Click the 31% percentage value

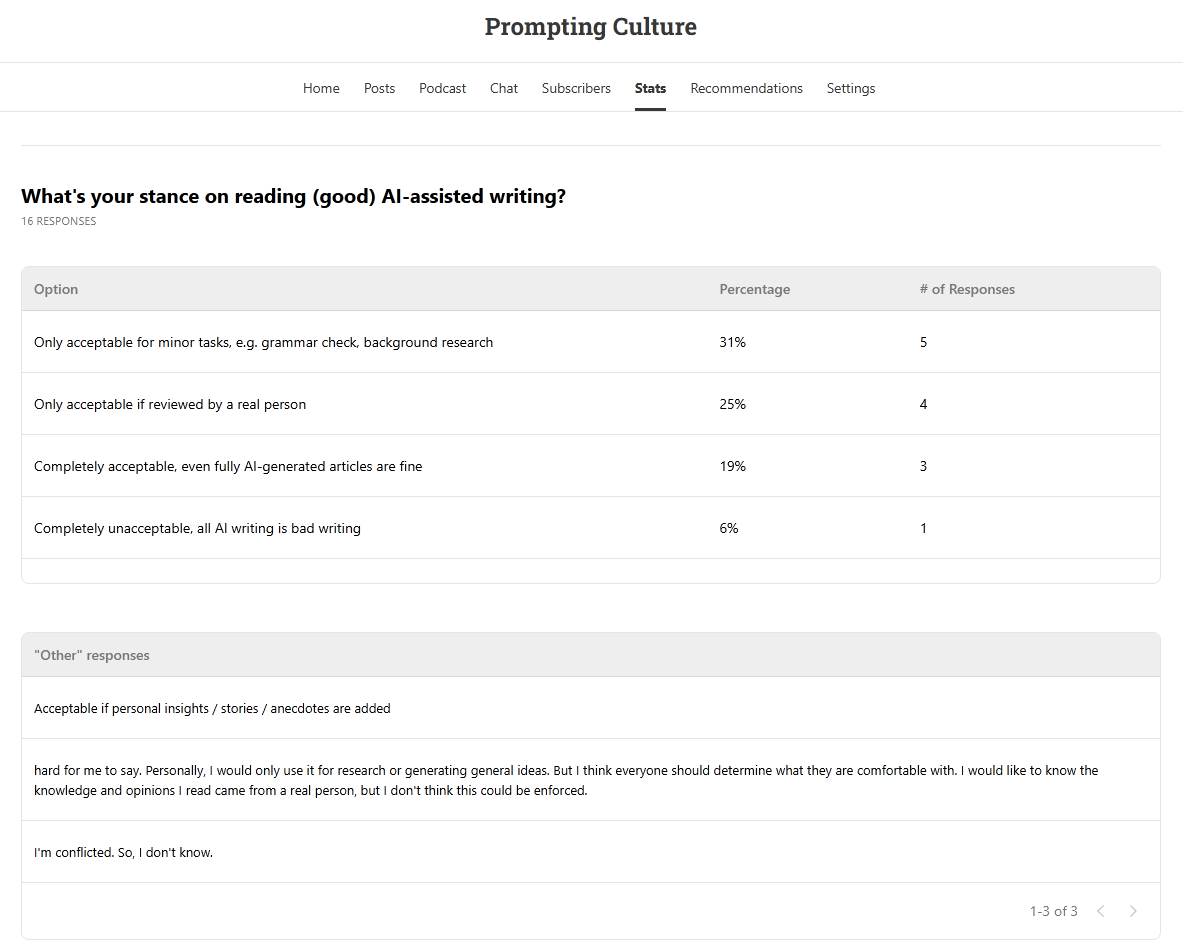(x=732, y=342)
